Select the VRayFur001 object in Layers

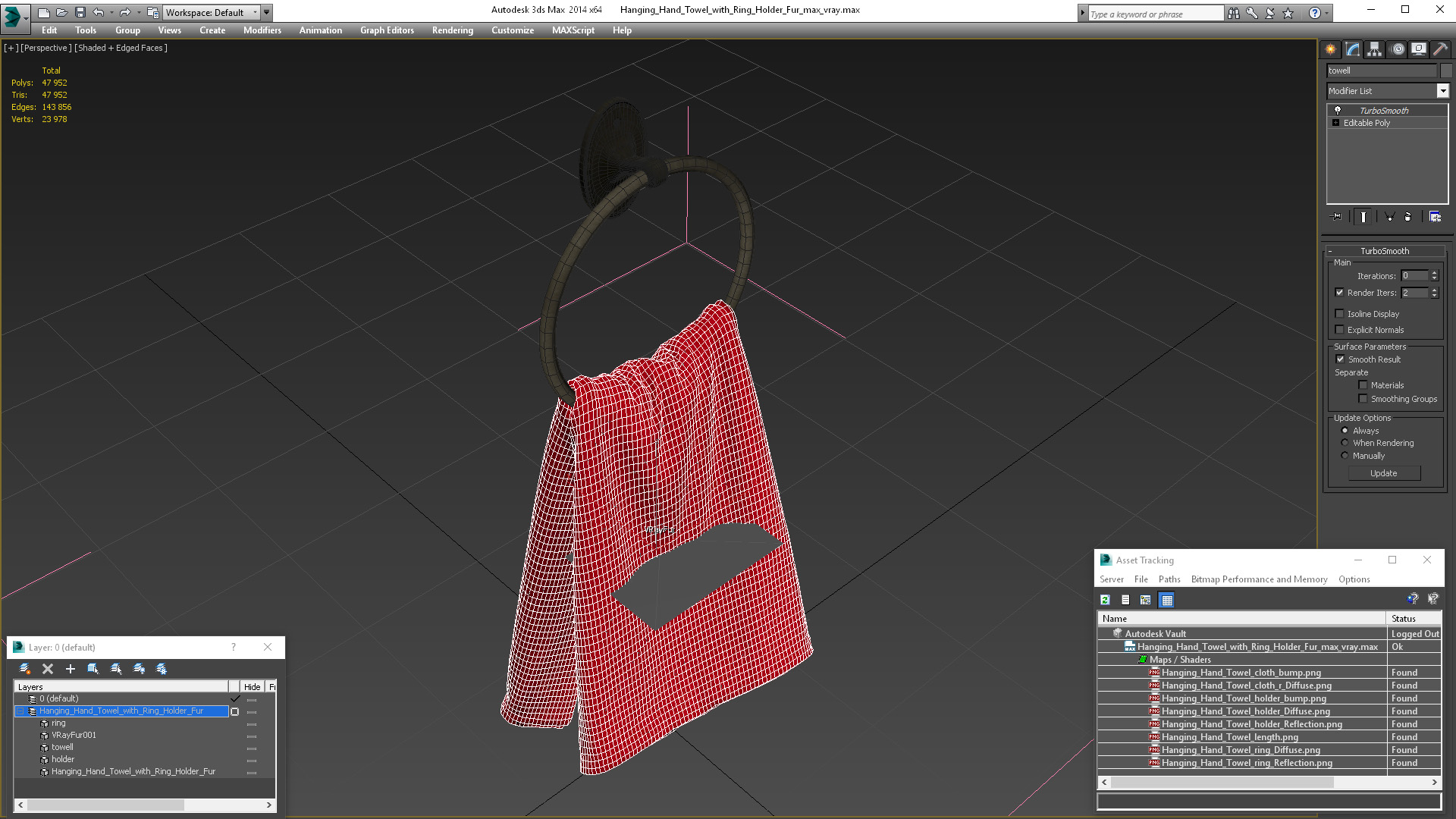[x=74, y=736]
